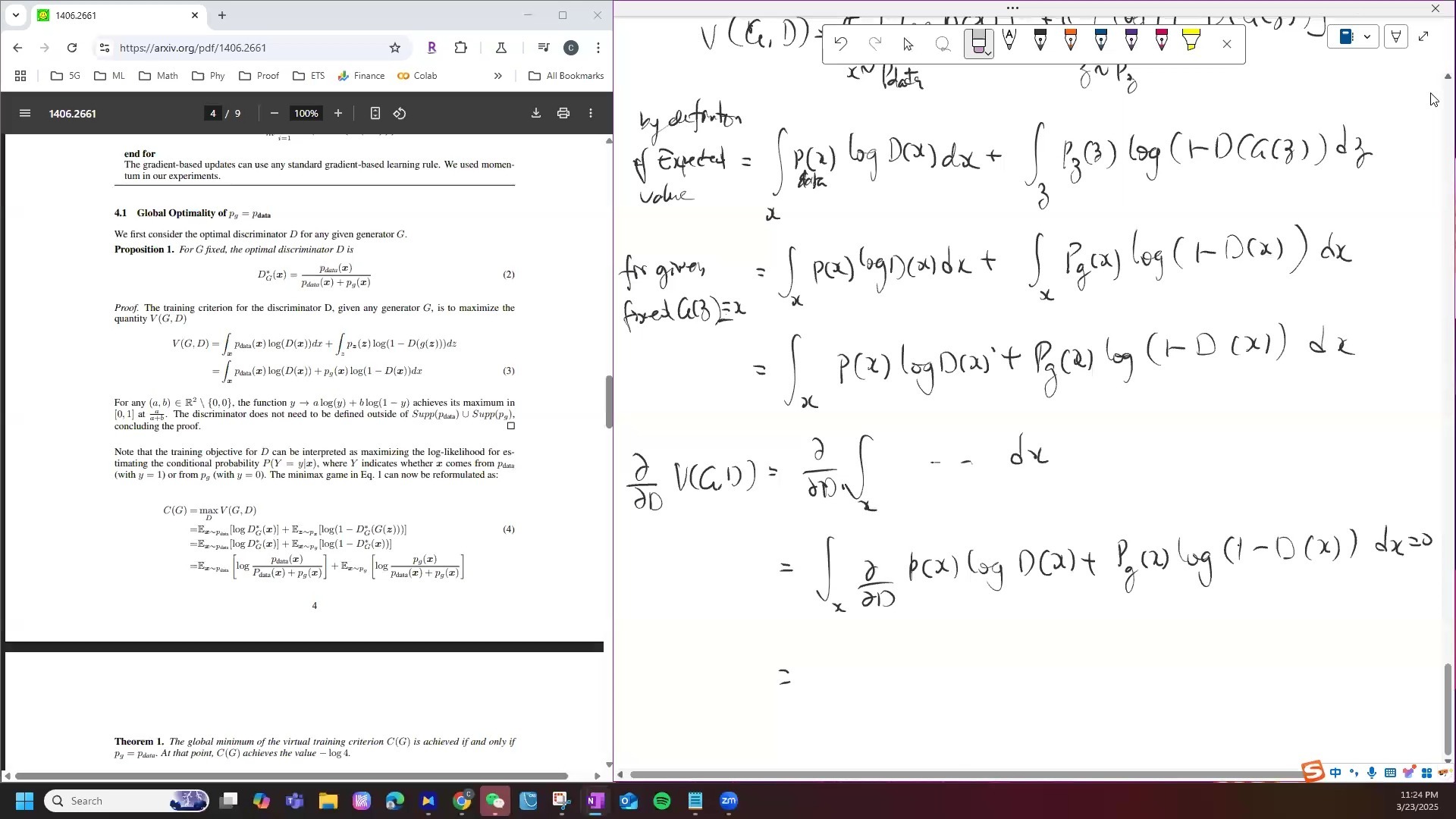Open the notebook dropdown arrow
1456x819 pixels.
[x=1367, y=36]
